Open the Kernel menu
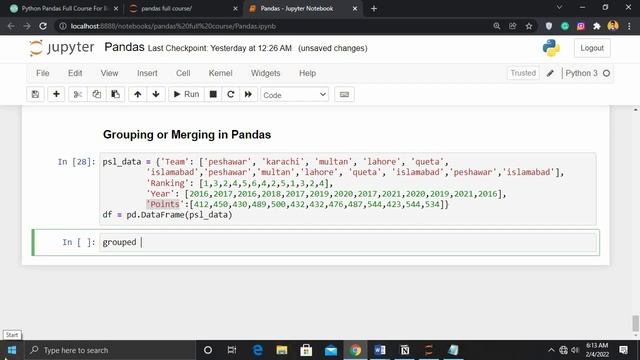Screen dimensions: 640x360 coord(220,73)
